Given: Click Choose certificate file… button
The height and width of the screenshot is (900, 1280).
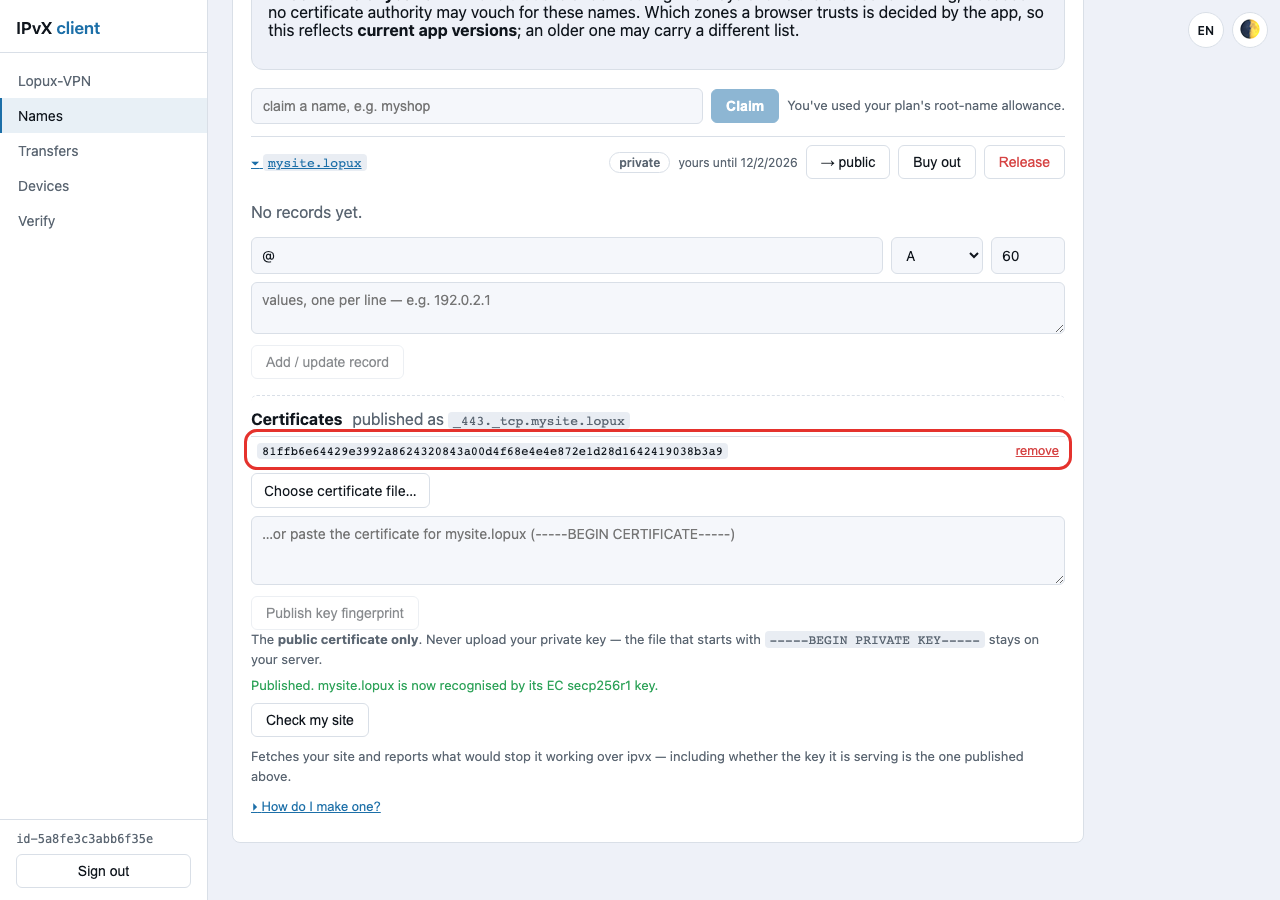Looking at the screenshot, I should 340,491.
